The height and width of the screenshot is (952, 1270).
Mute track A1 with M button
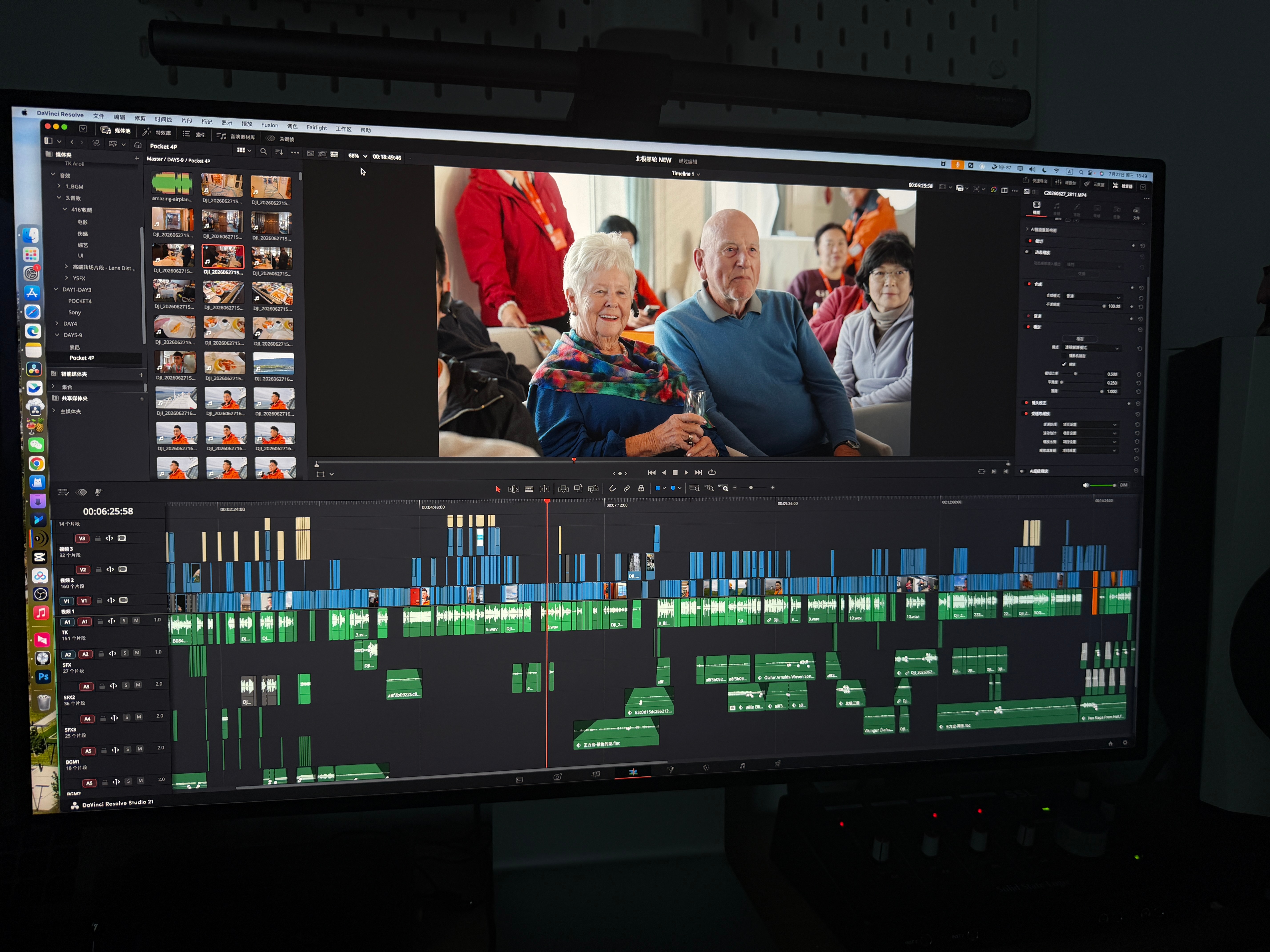coord(136,620)
